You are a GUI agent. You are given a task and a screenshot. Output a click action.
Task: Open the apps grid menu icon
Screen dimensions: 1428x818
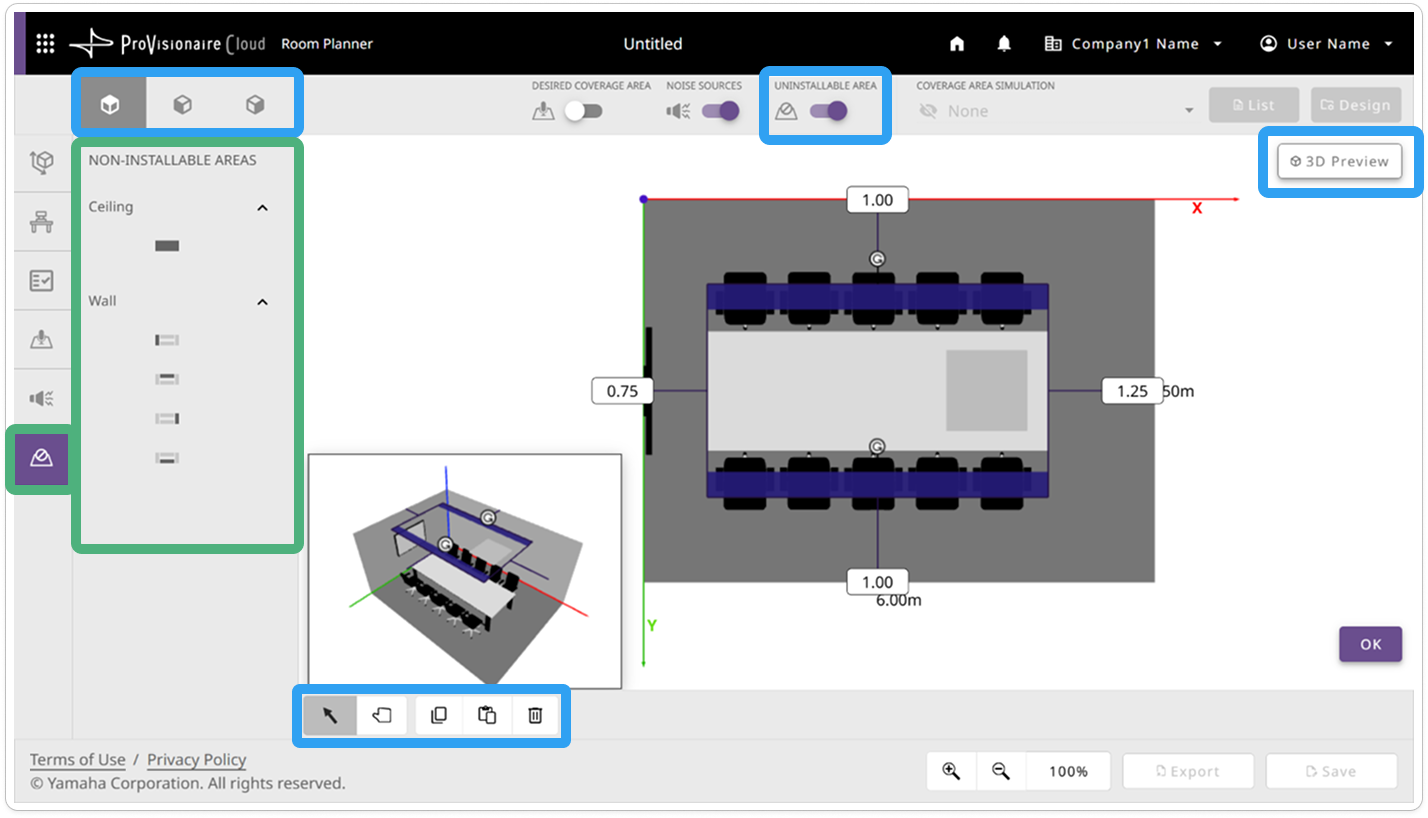[x=45, y=44]
